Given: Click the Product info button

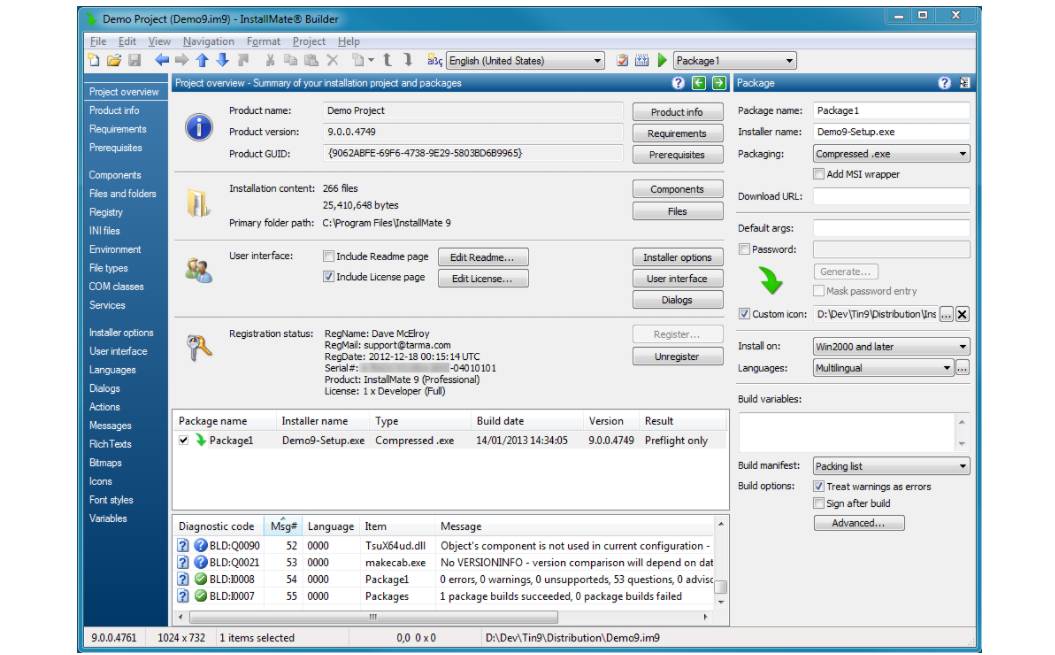Looking at the screenshot, I should click(x=678, y=112).
